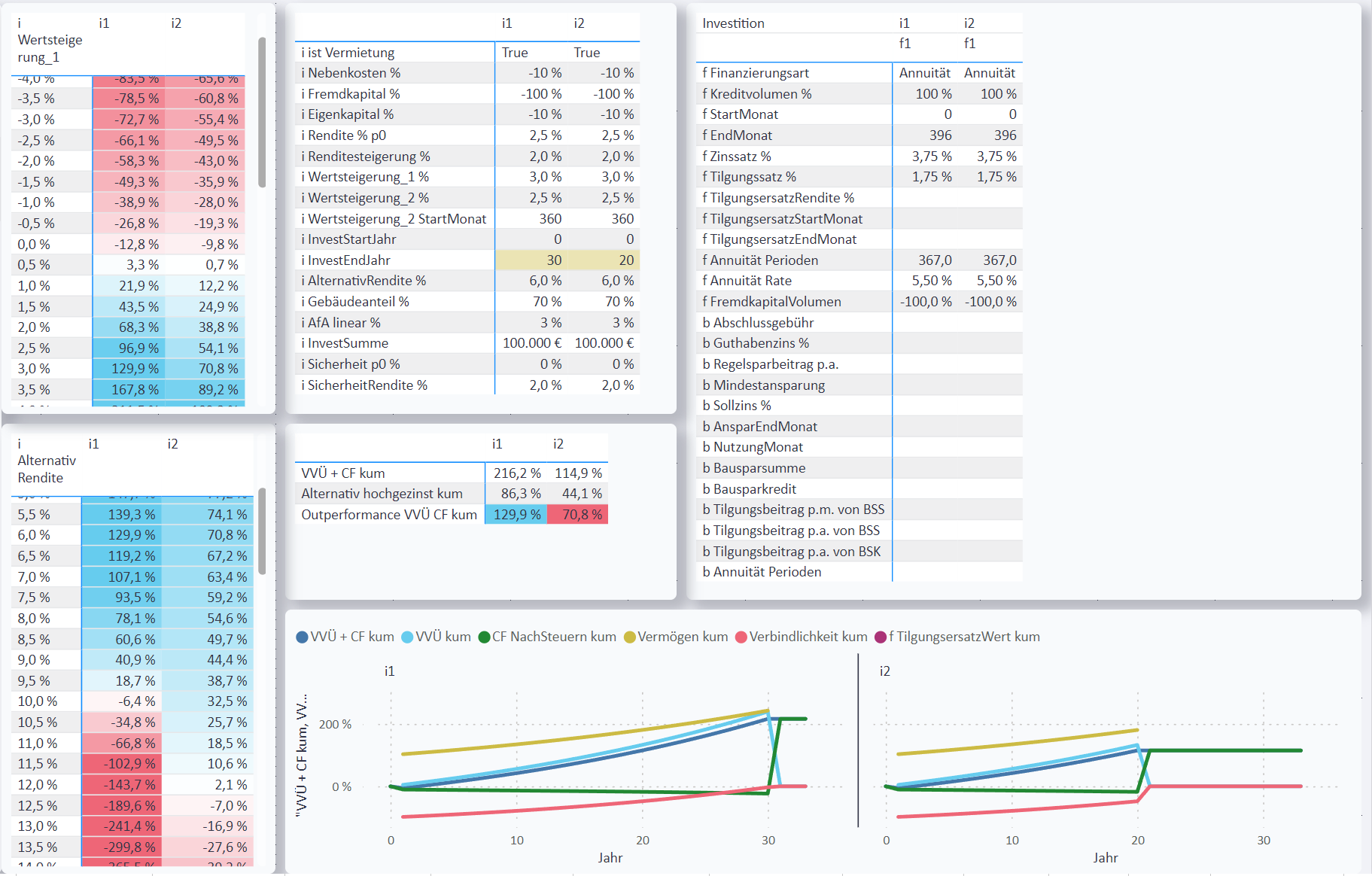Click the b Guthabenzins % row label
The height and width of the screenshot is (876, 1372).
pos(756,343)
